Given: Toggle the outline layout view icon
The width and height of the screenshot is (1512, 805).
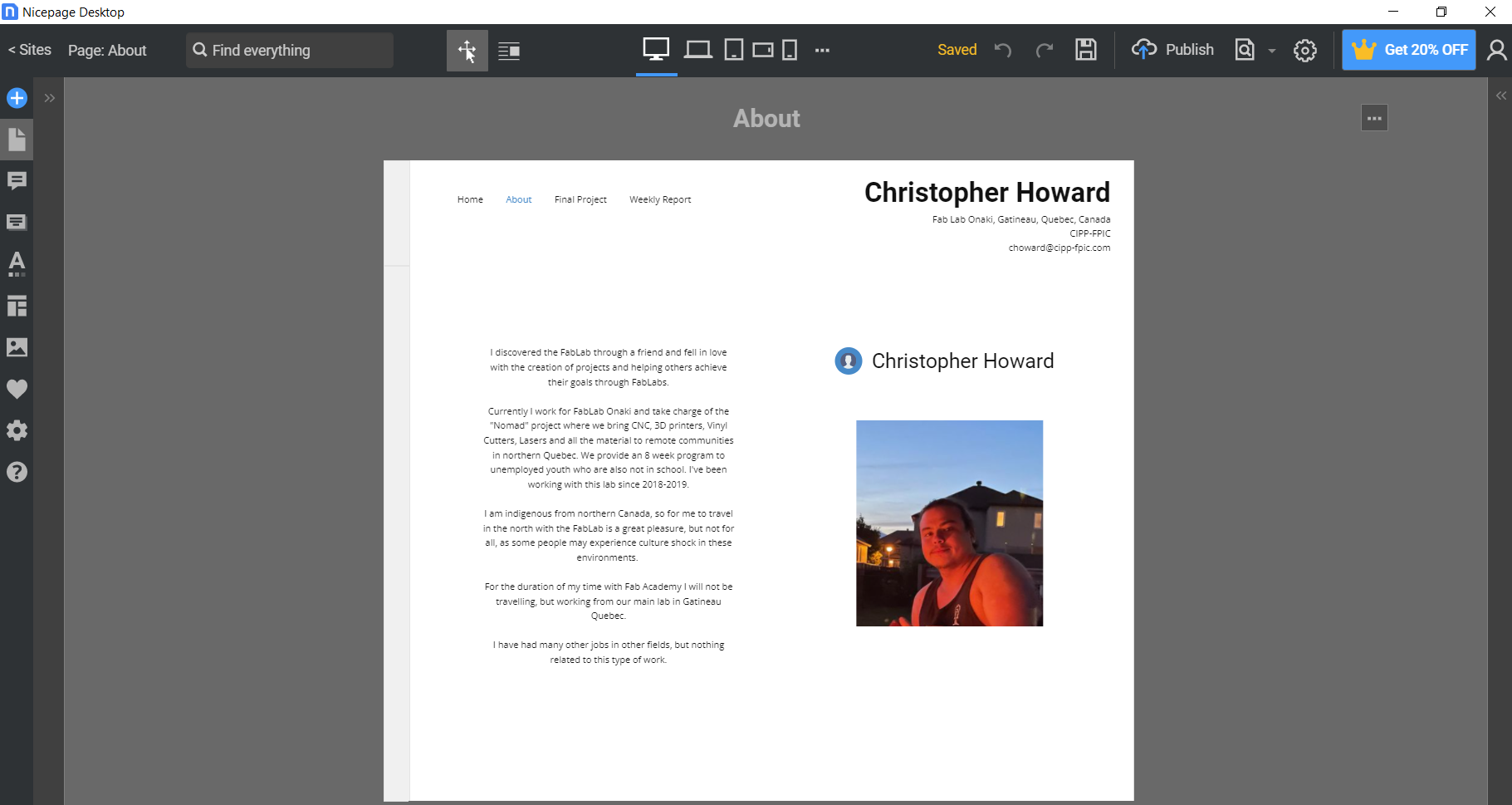Looking at the screenshot, I should [509, 51].
